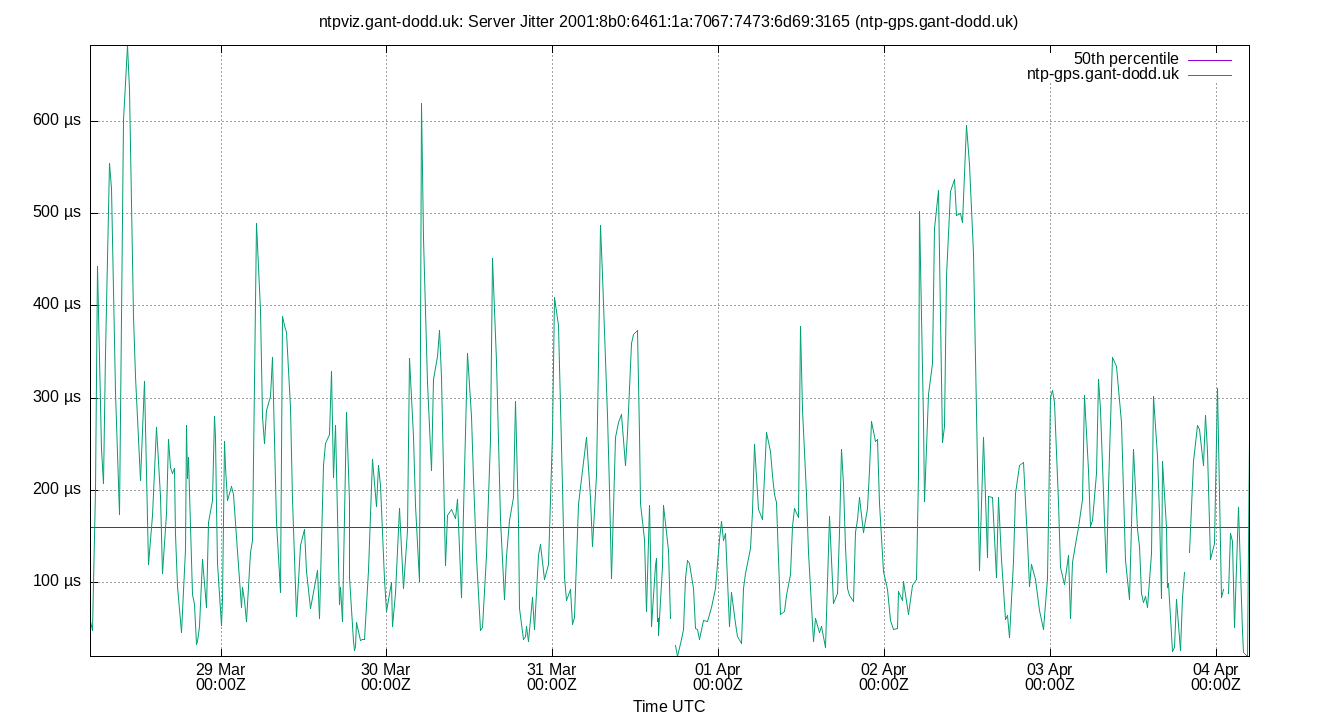Select the 01 Apr 00:00Z tick label
The height and width of the screenshot is (720, 1340).
coord(716,676)
